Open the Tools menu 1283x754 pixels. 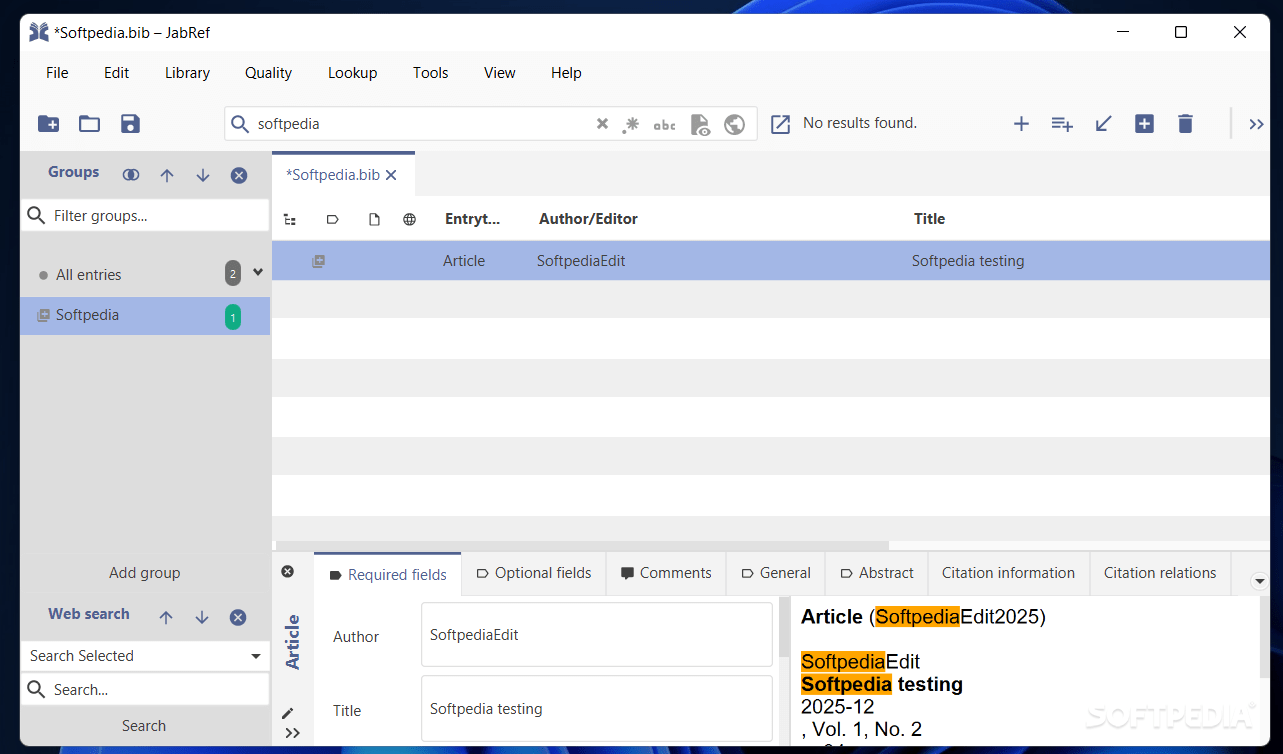[431, 73]
